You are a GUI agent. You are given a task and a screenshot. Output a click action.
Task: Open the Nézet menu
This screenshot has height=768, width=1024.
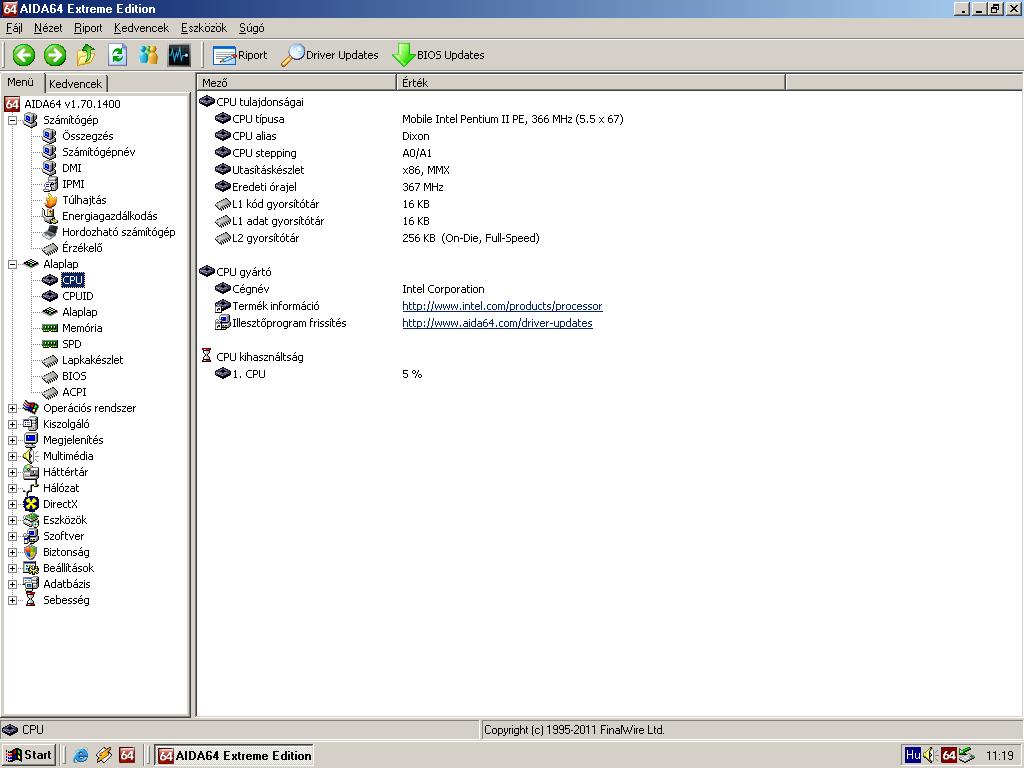[48, 28]
